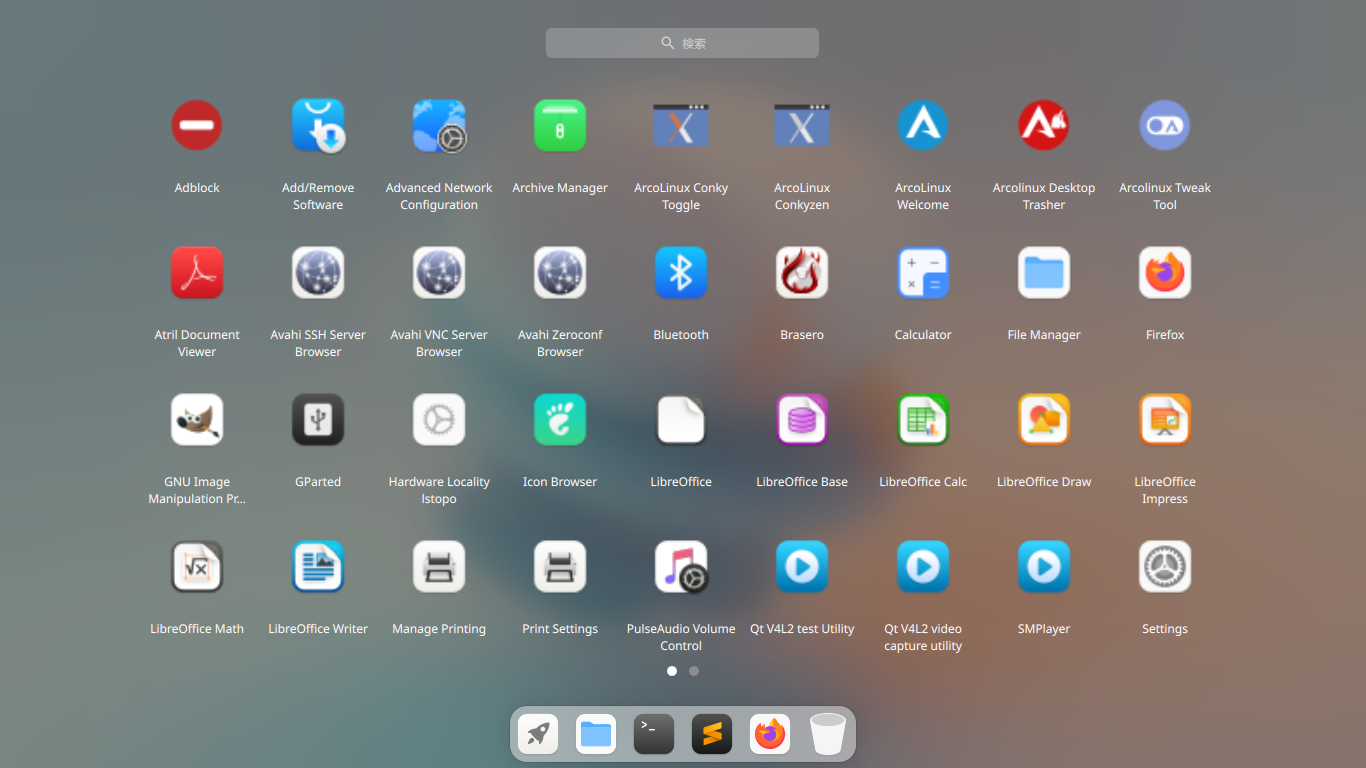Launch Print Settings
Image resolution: width=1366 pixels, height=768 pixels.
click(560, 566)
